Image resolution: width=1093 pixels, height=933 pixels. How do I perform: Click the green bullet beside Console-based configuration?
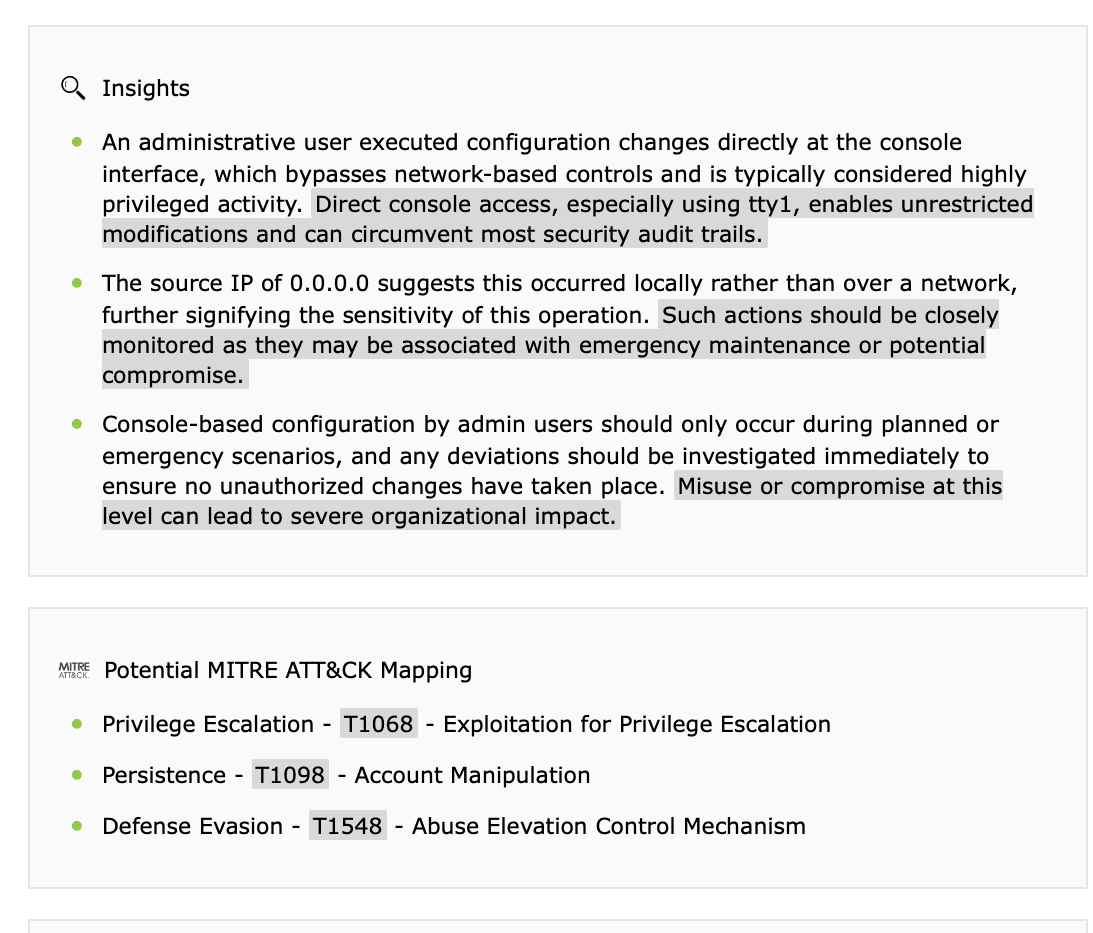tap(77, 424)
